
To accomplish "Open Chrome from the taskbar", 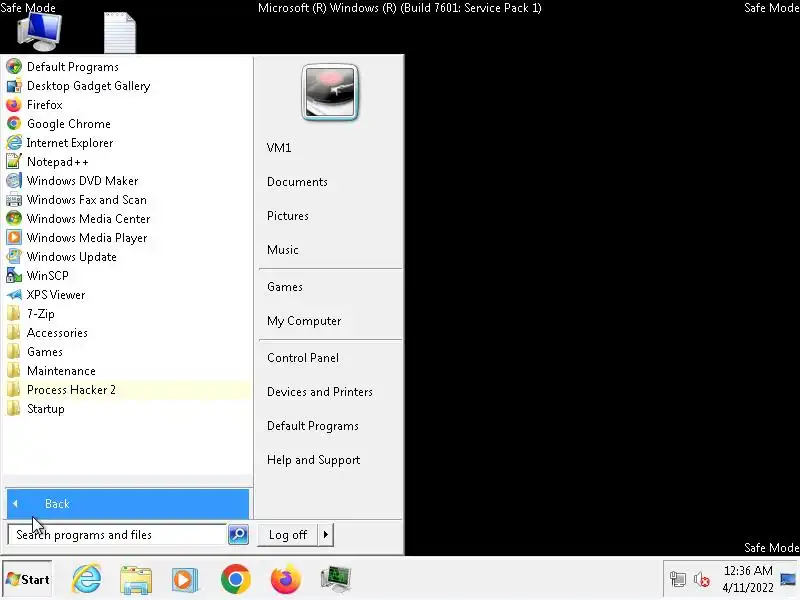I will point(235,579).
